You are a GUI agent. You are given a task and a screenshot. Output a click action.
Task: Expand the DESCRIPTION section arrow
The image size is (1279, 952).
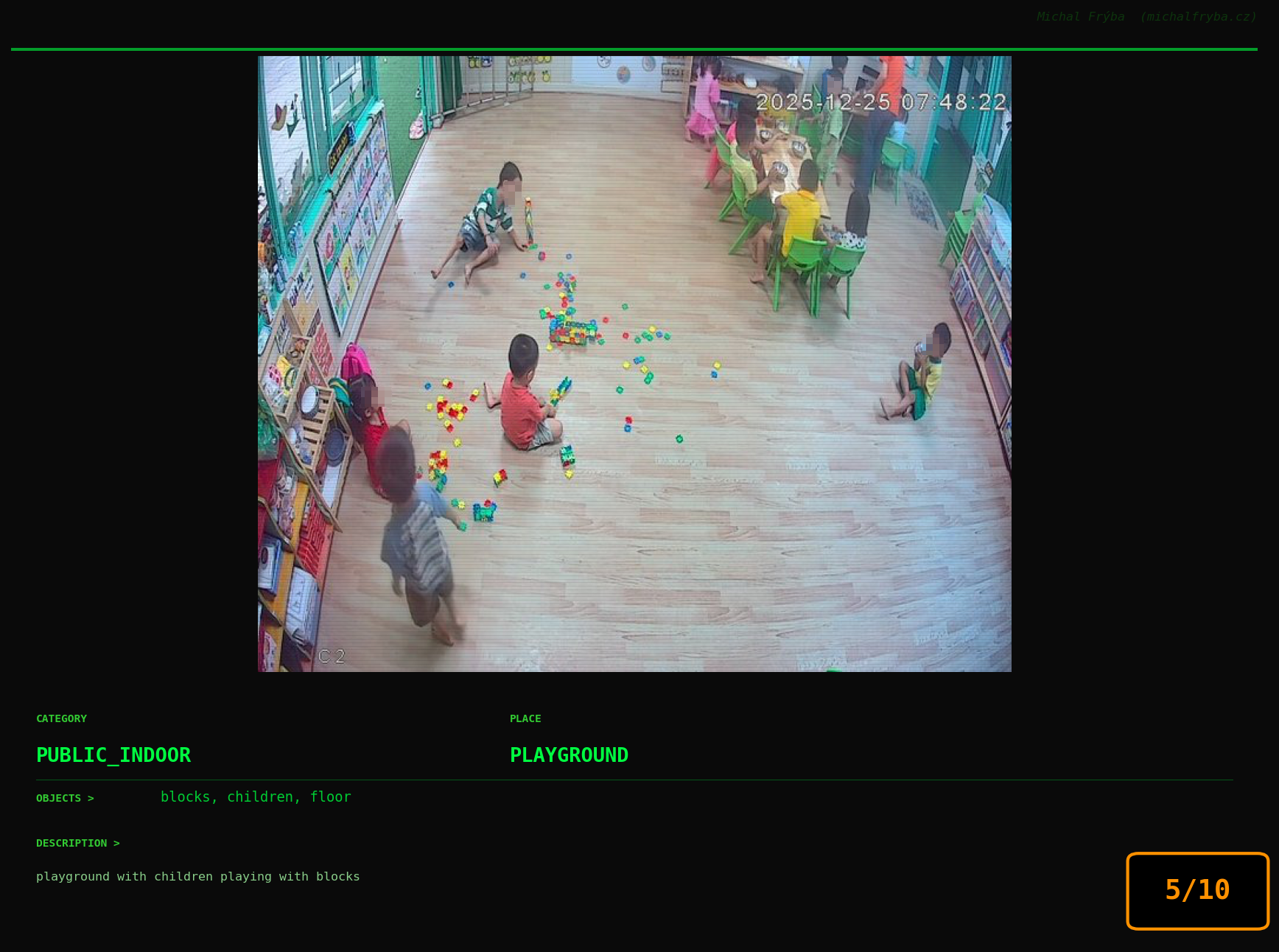click(x=116, y=843)
